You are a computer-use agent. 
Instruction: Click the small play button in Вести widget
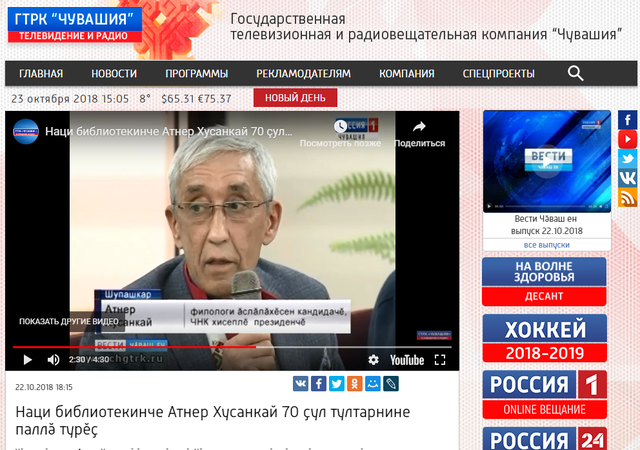pyautogui.click(x=489, y=207)
